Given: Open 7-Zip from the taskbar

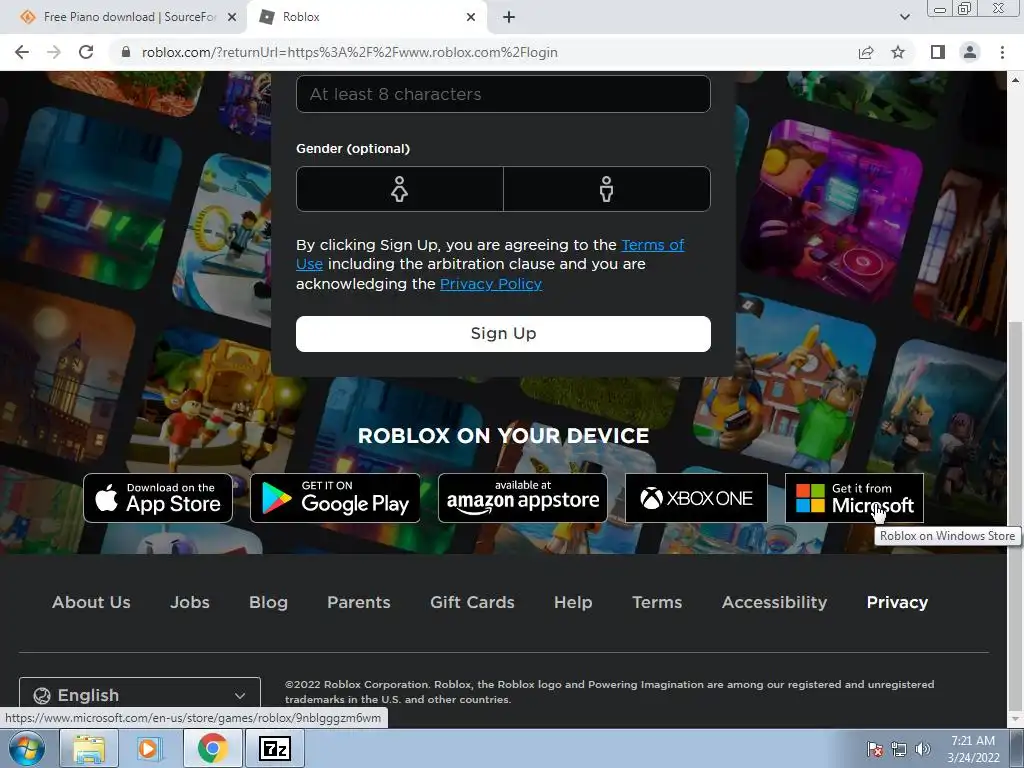Looking at the screenshot, I should pos(274,748).
